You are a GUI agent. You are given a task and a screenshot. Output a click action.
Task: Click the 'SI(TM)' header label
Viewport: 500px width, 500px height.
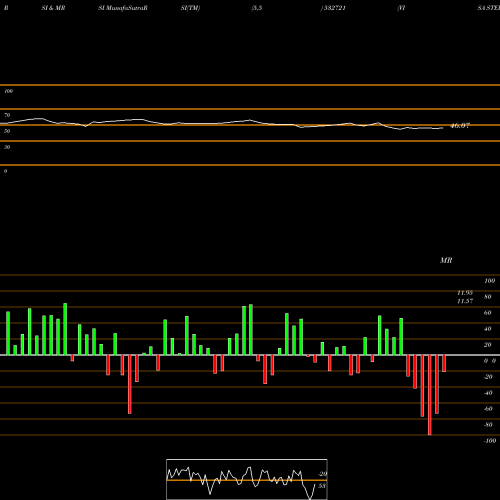[x=190, y=8]
